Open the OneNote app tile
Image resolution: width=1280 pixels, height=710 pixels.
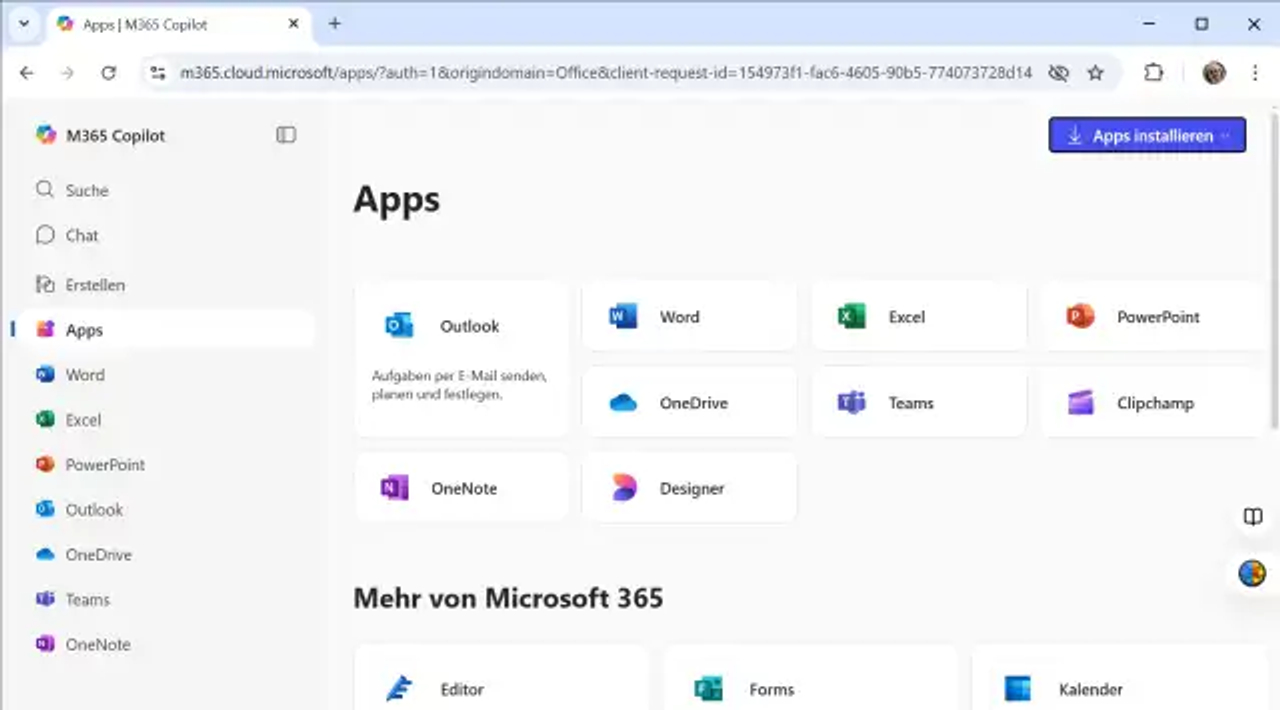pos(462,489)
